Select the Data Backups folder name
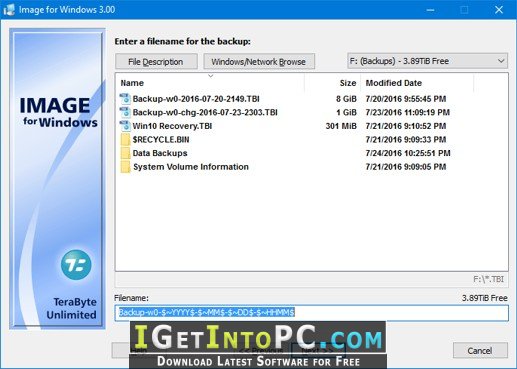The height and width of the screenshot is (369, 517). pyautogui.click(x=160, y=153)
